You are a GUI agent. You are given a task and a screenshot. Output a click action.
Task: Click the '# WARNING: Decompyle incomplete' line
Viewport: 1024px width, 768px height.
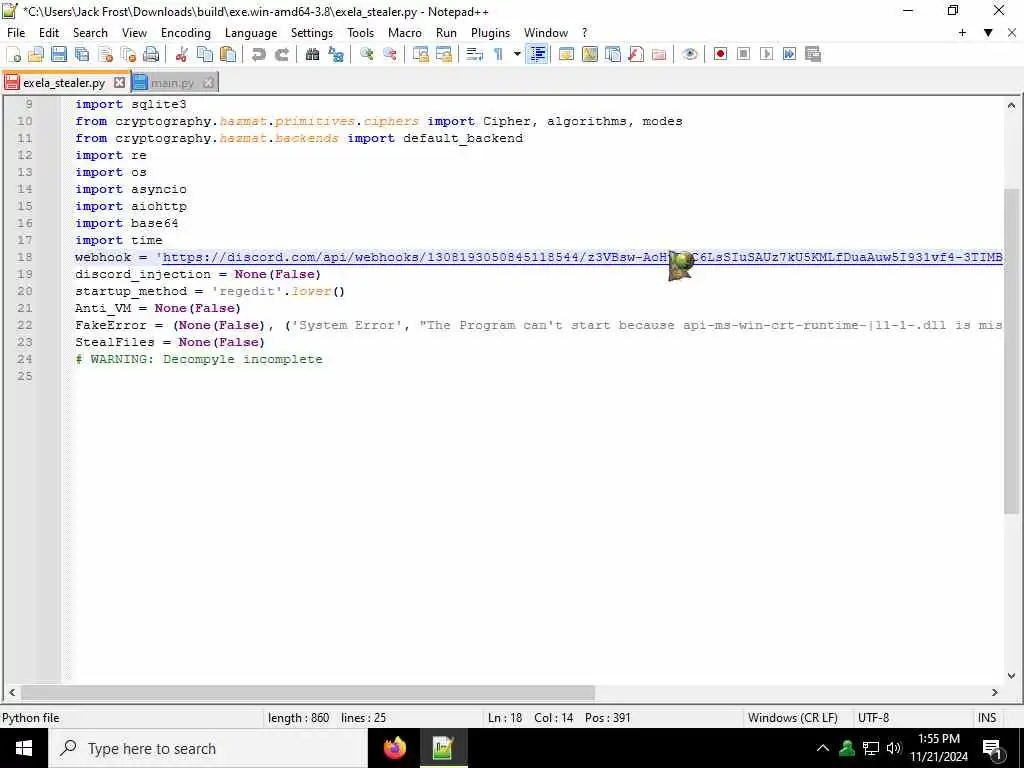point(199,359)
